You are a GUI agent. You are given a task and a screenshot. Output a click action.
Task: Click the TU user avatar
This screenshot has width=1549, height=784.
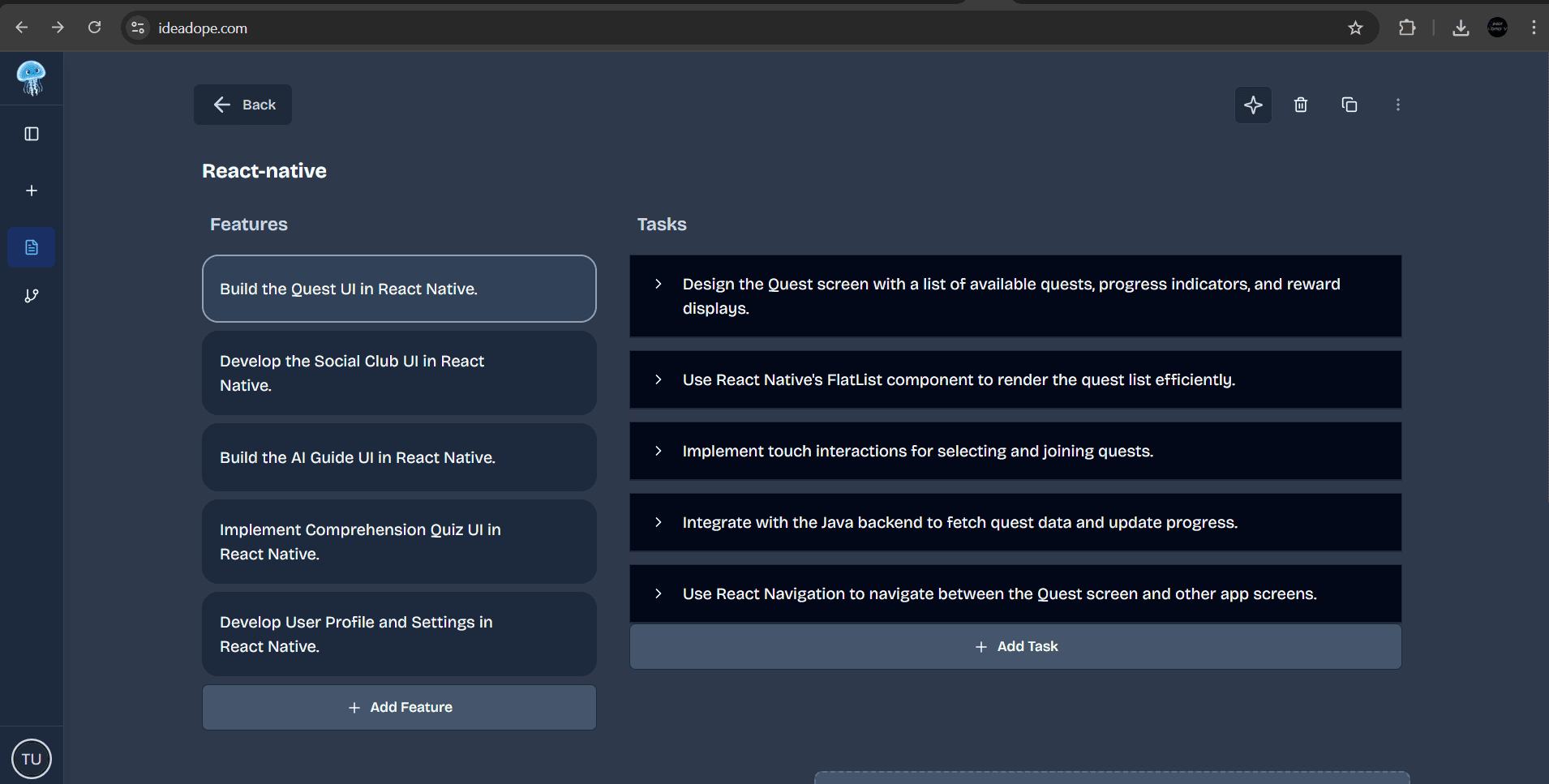pos(32,759)
